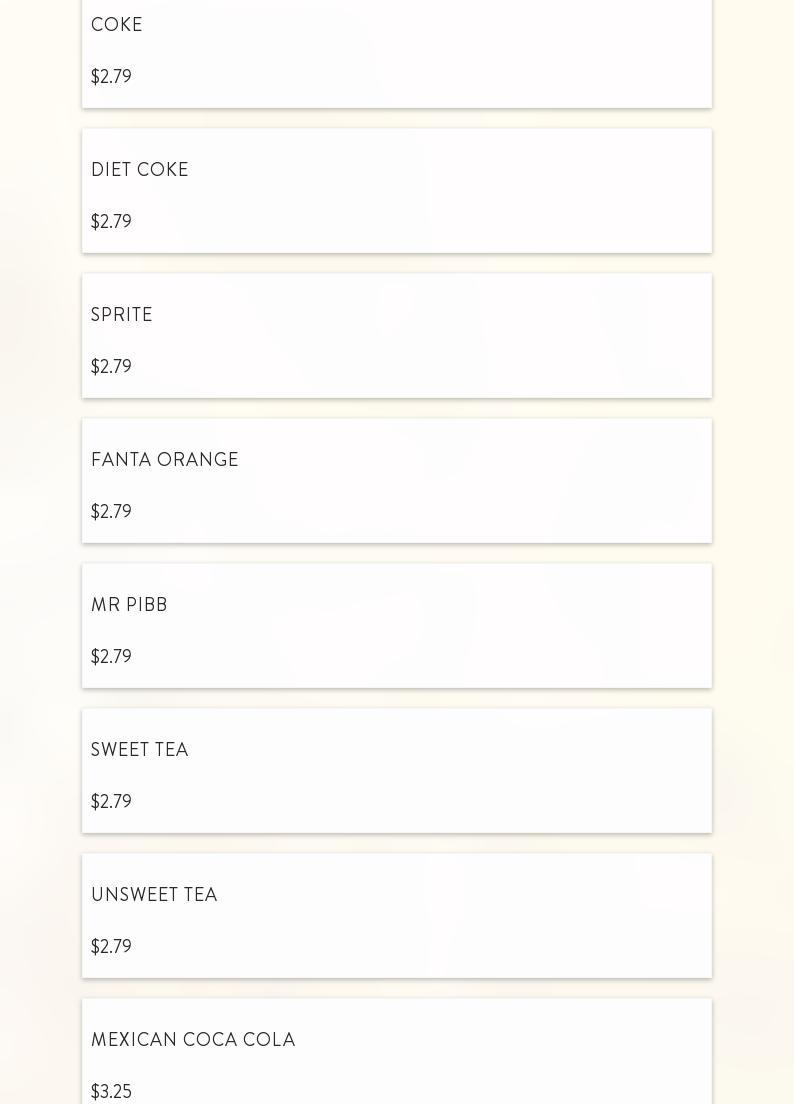Viewport: 794px width, 1104px height.
Task: Open the Mr Pibb item
Action: tap(129, 605)
